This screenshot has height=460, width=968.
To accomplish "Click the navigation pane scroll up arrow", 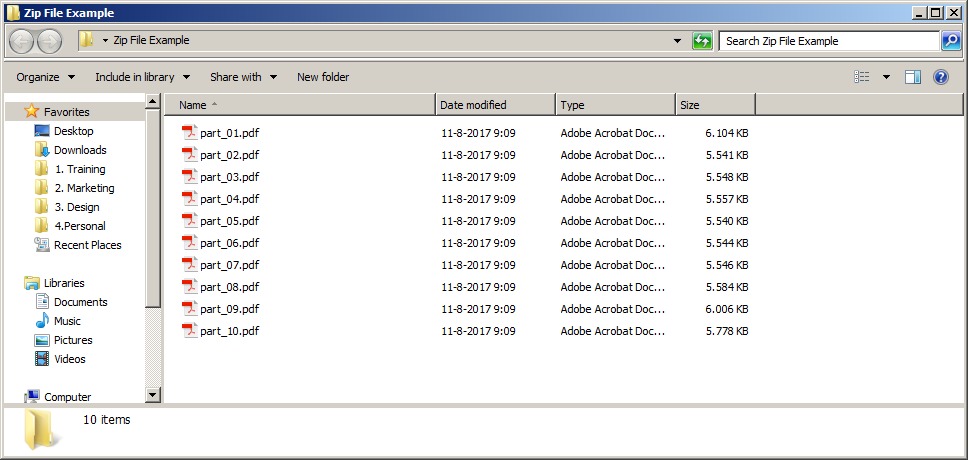I will [x=152, y=101].
